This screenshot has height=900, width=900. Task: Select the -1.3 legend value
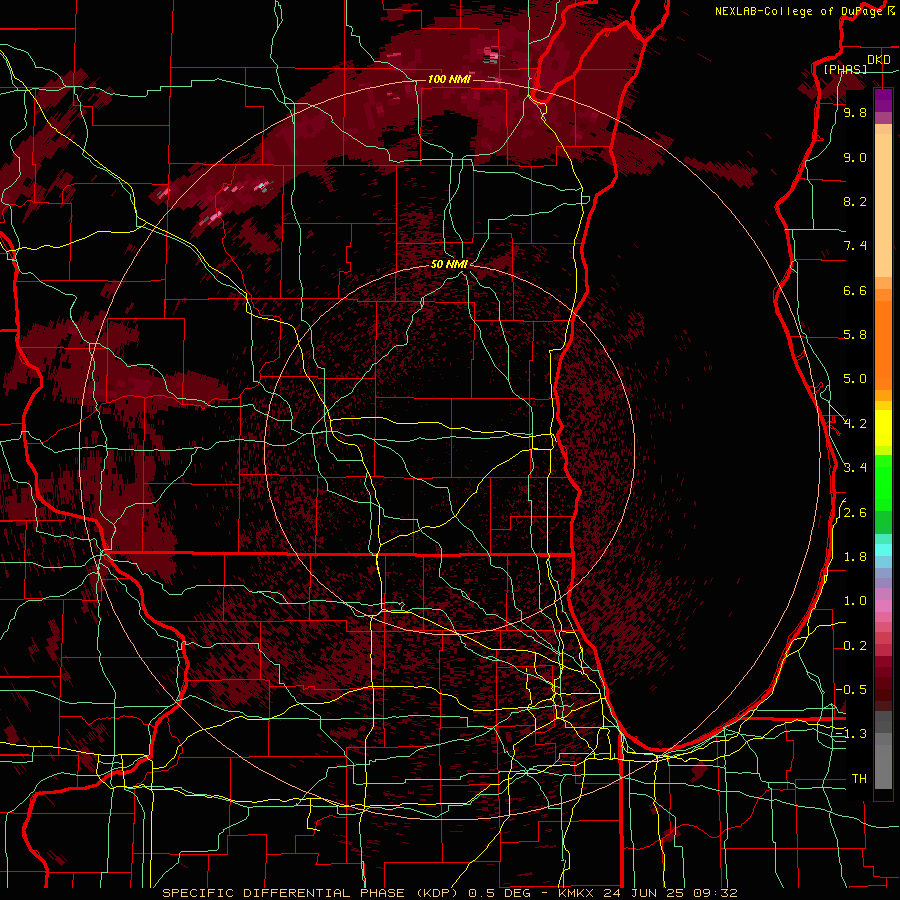tap(852, 734)
